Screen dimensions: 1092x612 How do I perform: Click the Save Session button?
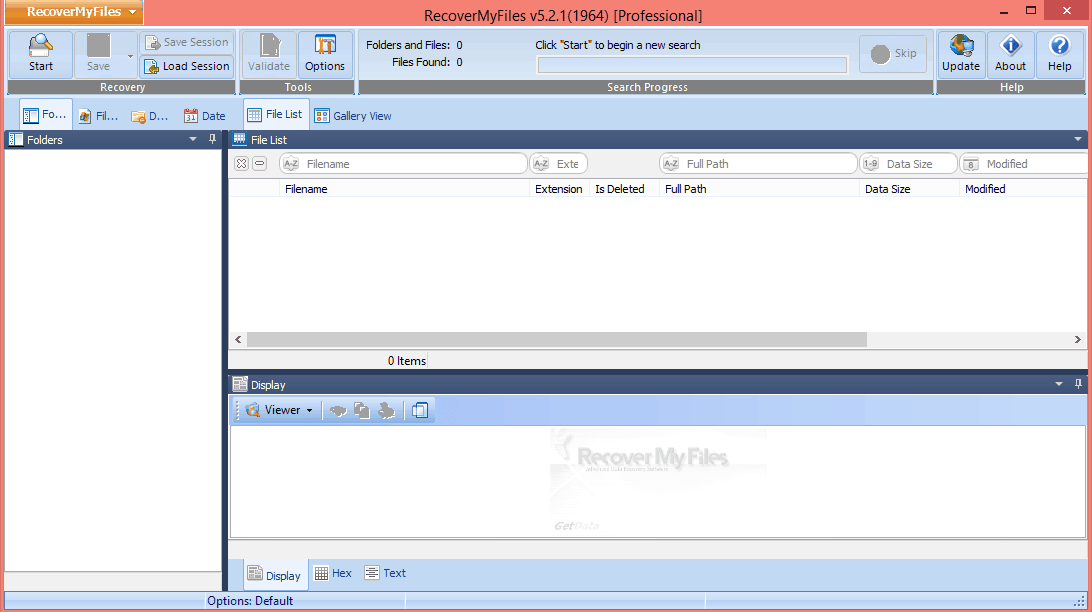[187, 42]
